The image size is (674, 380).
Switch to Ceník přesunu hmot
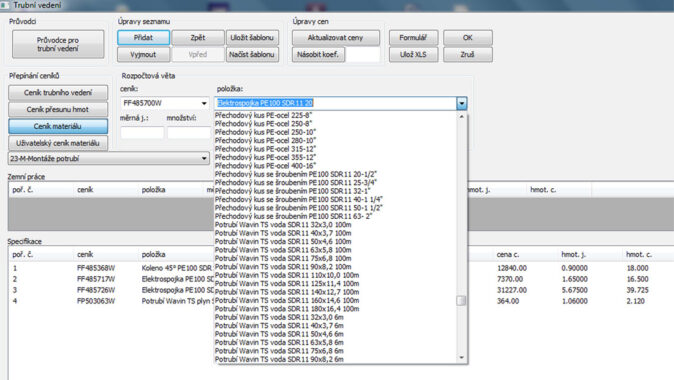(58, 109)
